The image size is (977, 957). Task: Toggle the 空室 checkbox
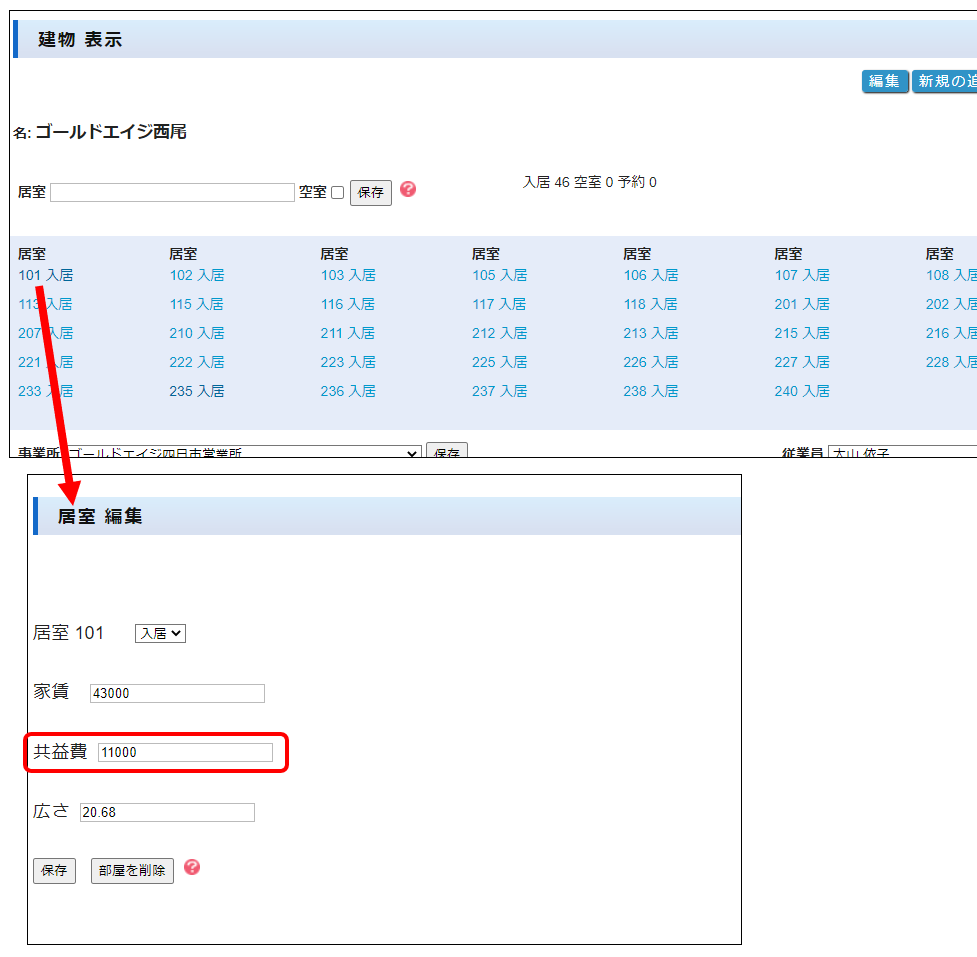(x=337, y=193)
